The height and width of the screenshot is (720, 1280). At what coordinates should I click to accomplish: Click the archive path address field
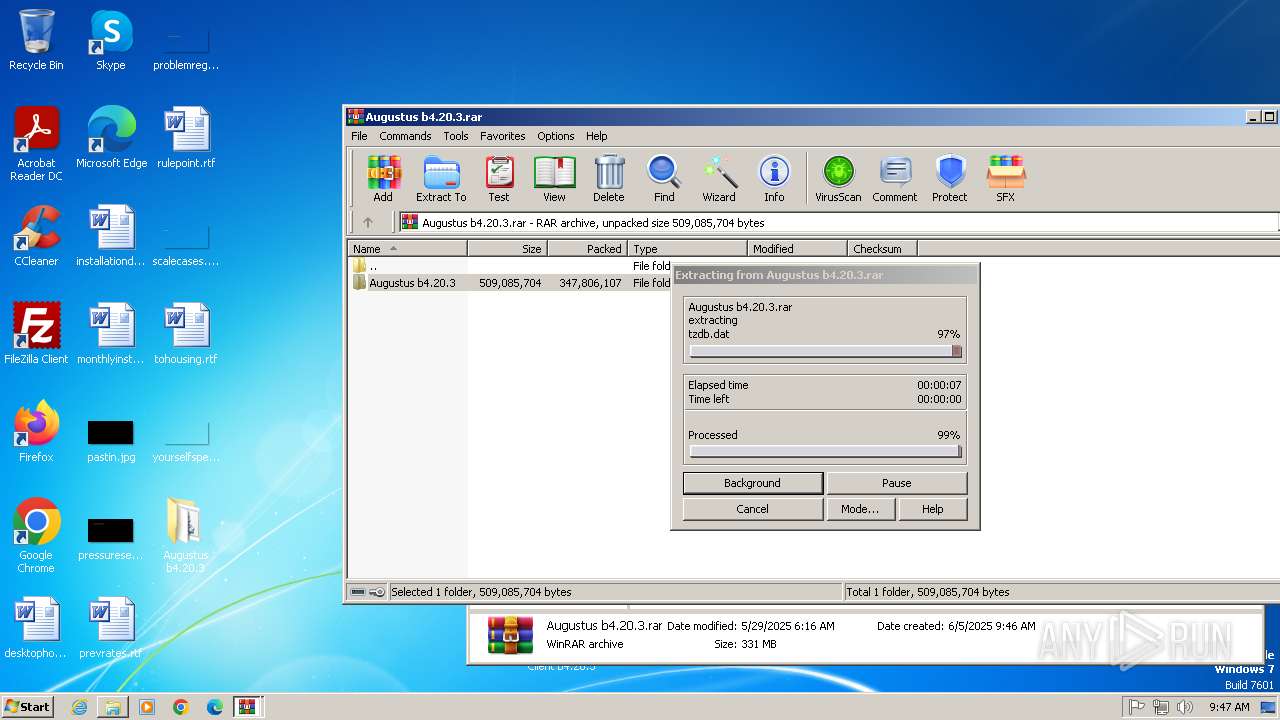[x=838, y=222]
